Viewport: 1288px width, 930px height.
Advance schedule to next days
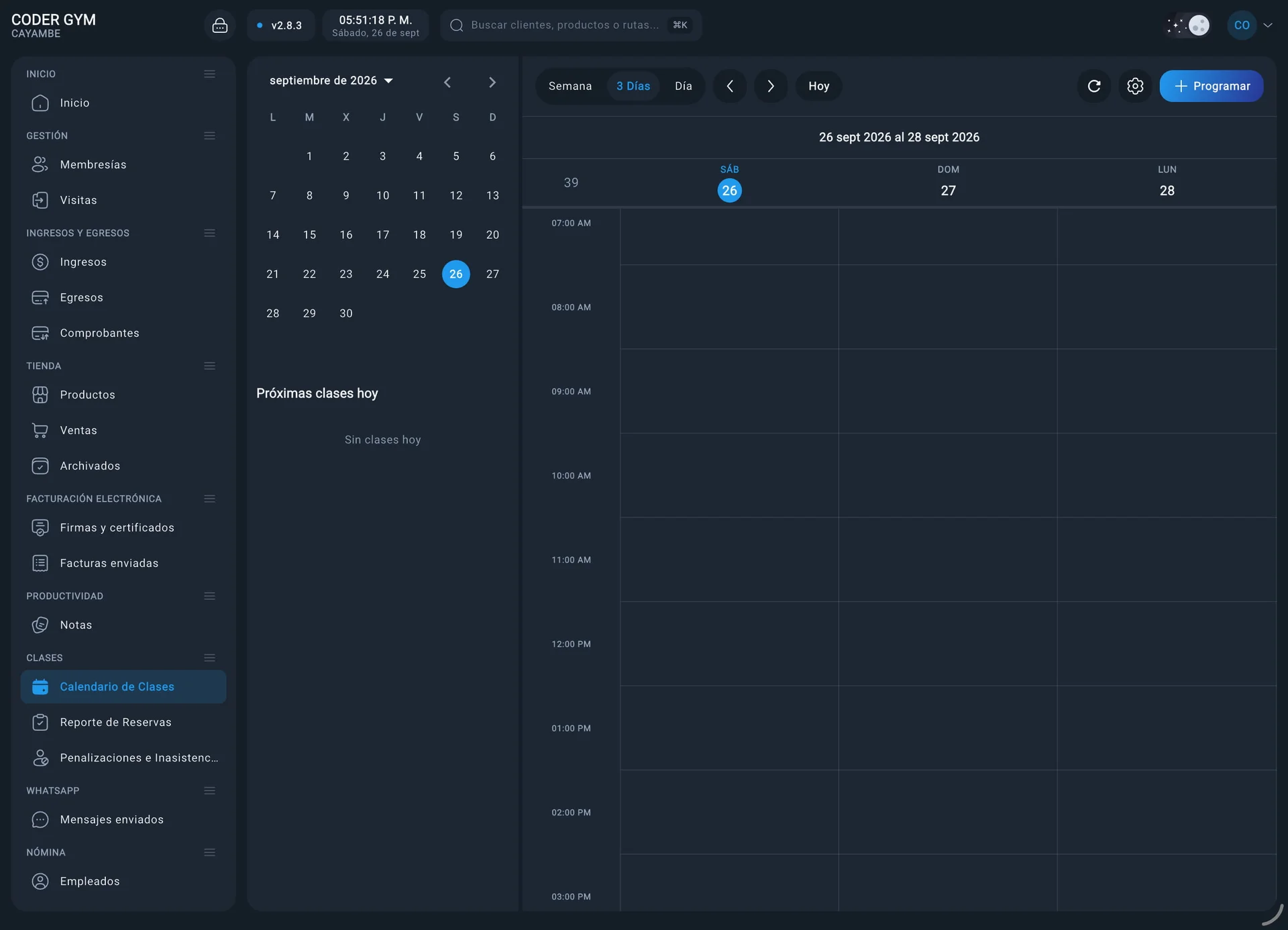click(x=771, y=86)
